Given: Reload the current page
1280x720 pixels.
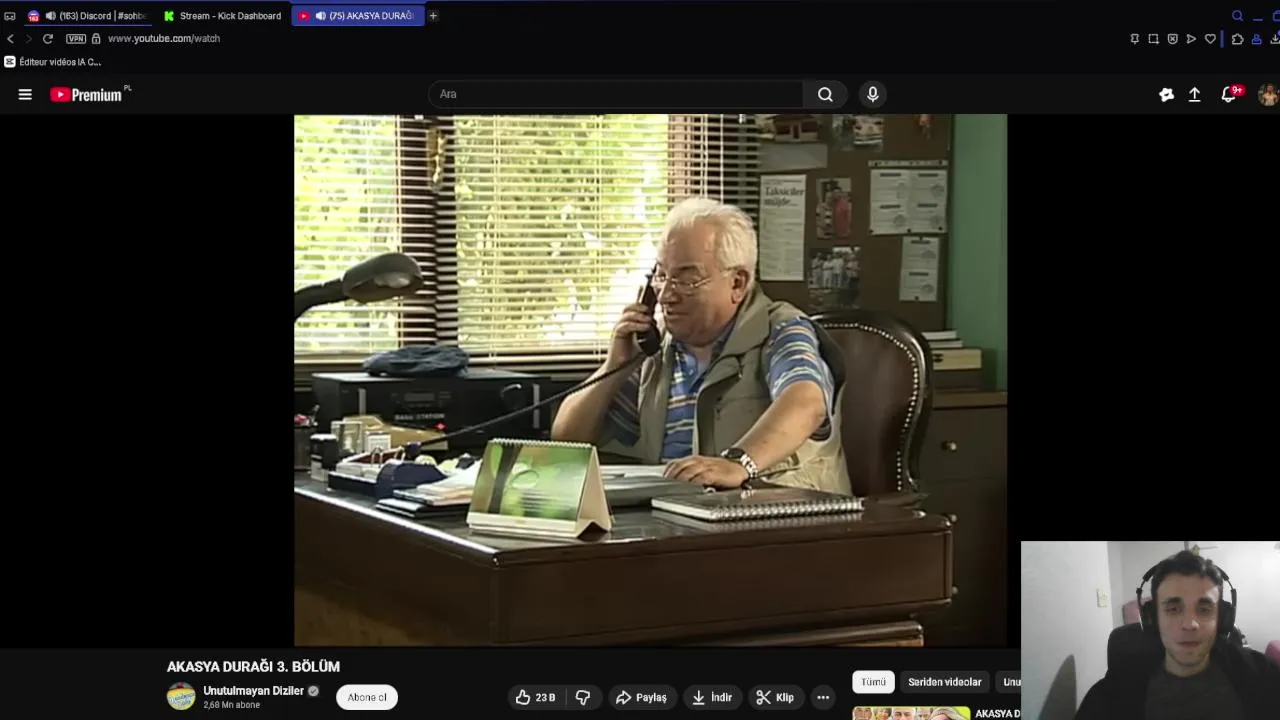Looking at the screenshot, I should (x=47, y=38).
